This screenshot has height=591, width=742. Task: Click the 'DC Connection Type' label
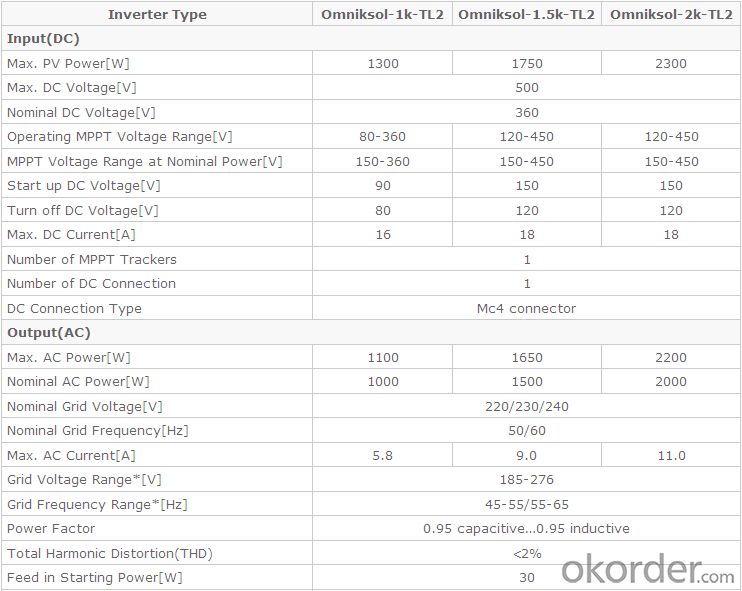coord(74,309)
